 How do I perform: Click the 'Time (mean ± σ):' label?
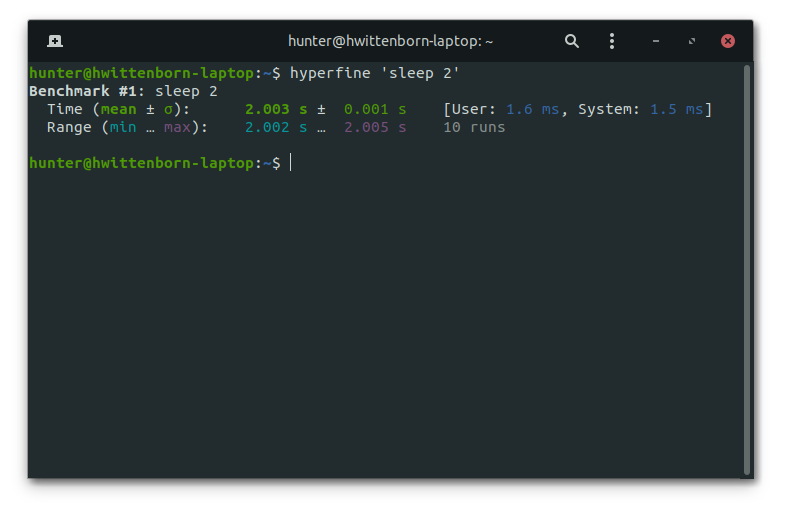(118, 109)
